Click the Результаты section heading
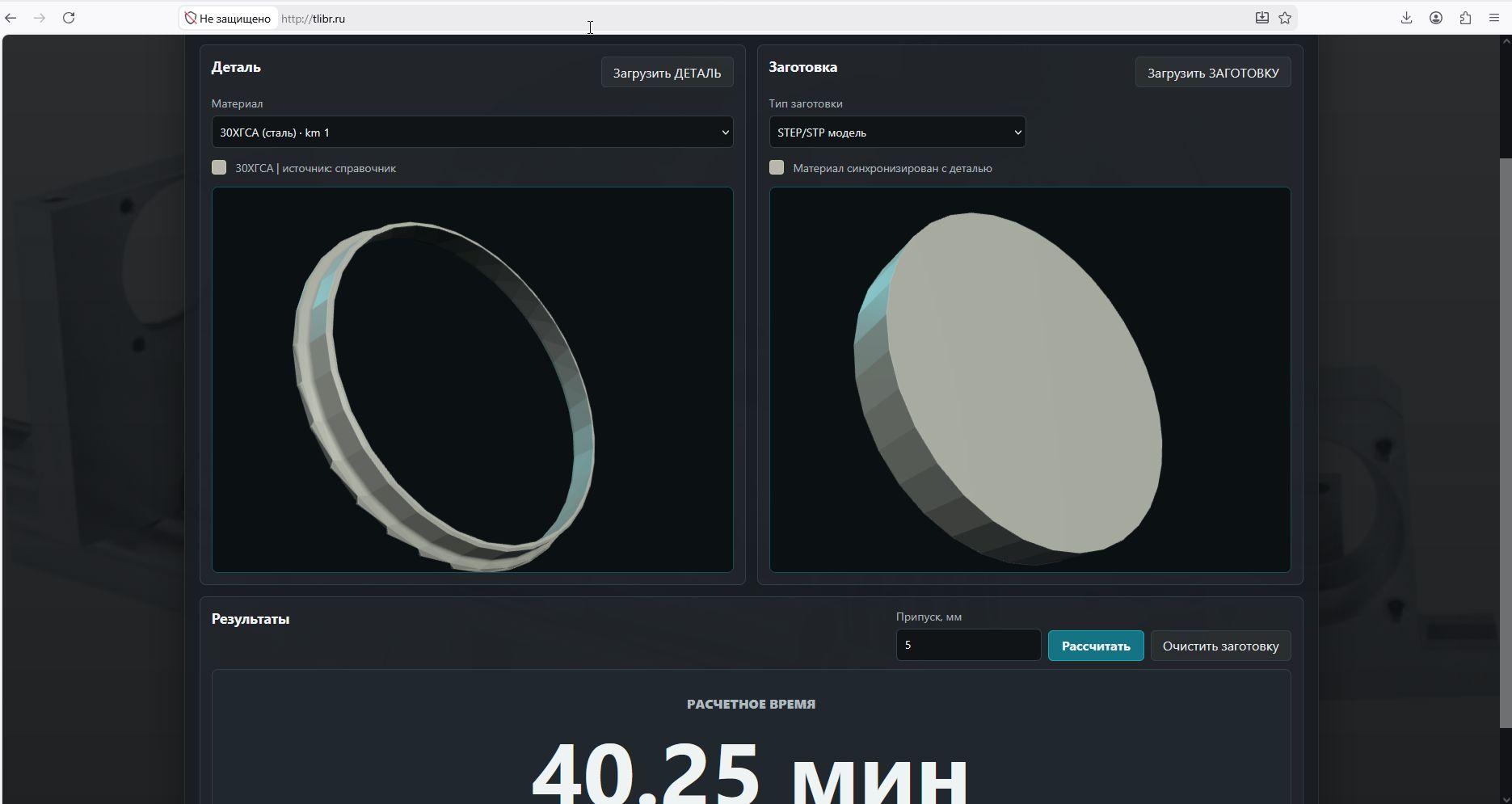Screen dimensions: 1512x804 point(251,619)
